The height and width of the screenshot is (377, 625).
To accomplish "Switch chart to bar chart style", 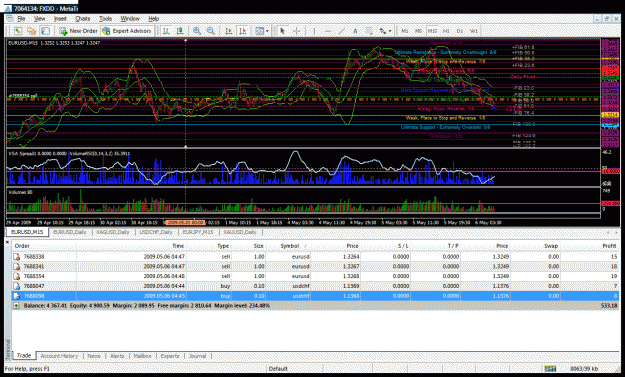I will (x=167, y=31).
